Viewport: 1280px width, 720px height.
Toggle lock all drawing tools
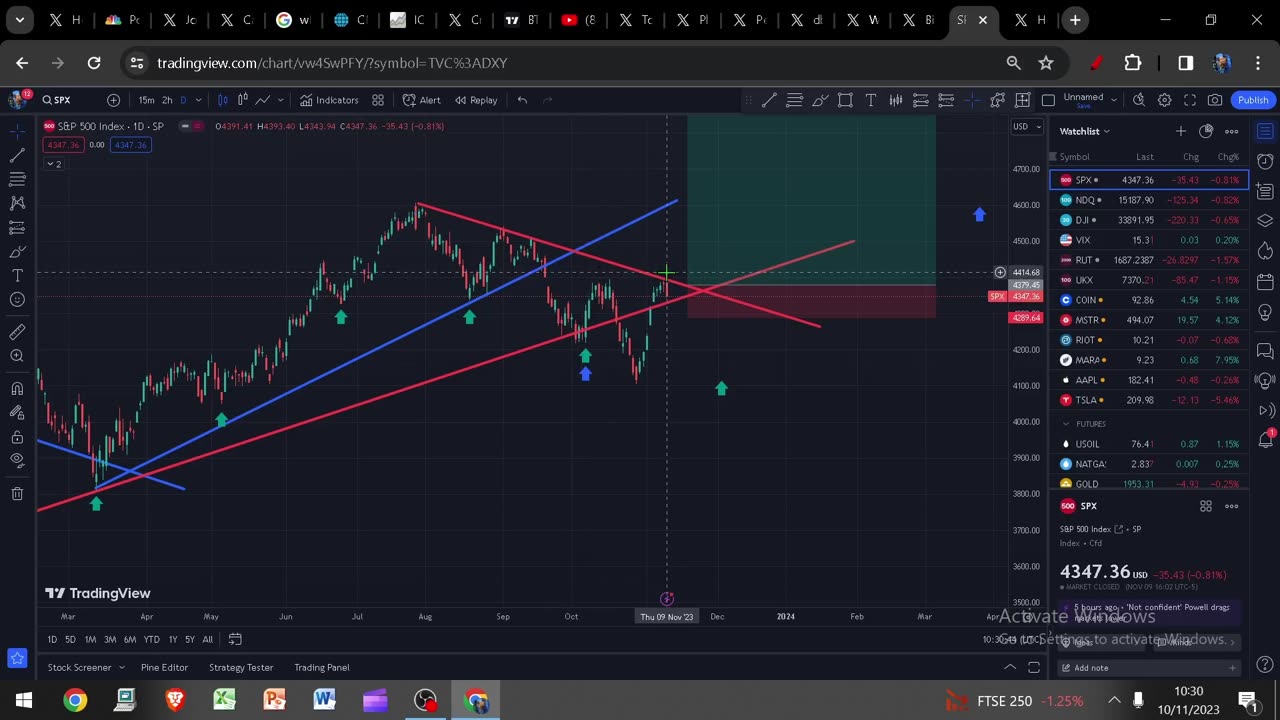(x=17, y=437)
